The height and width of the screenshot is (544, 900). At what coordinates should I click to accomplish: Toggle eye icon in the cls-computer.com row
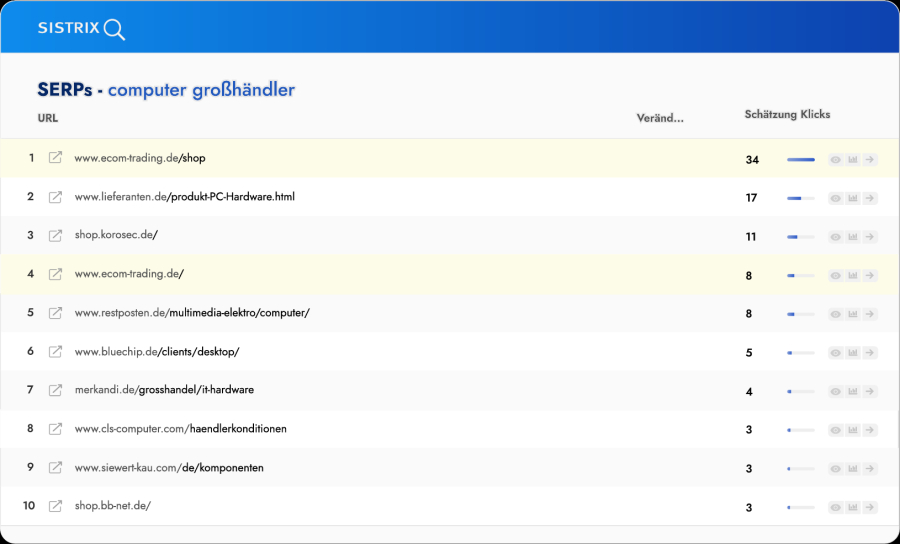point(836,430)
